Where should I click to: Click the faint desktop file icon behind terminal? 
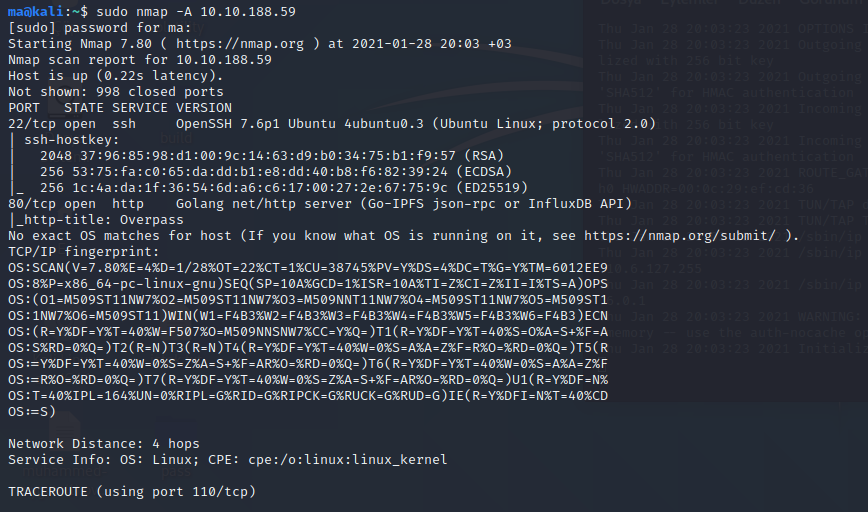65,429
